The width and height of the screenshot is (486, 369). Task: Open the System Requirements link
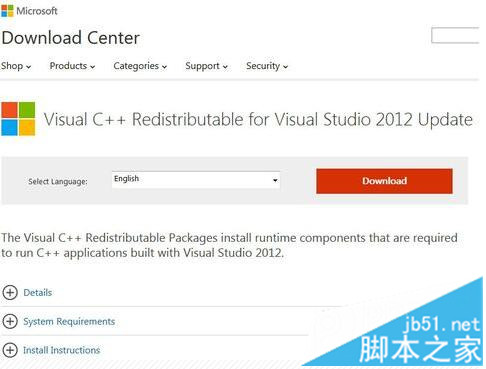pos(69,321)
